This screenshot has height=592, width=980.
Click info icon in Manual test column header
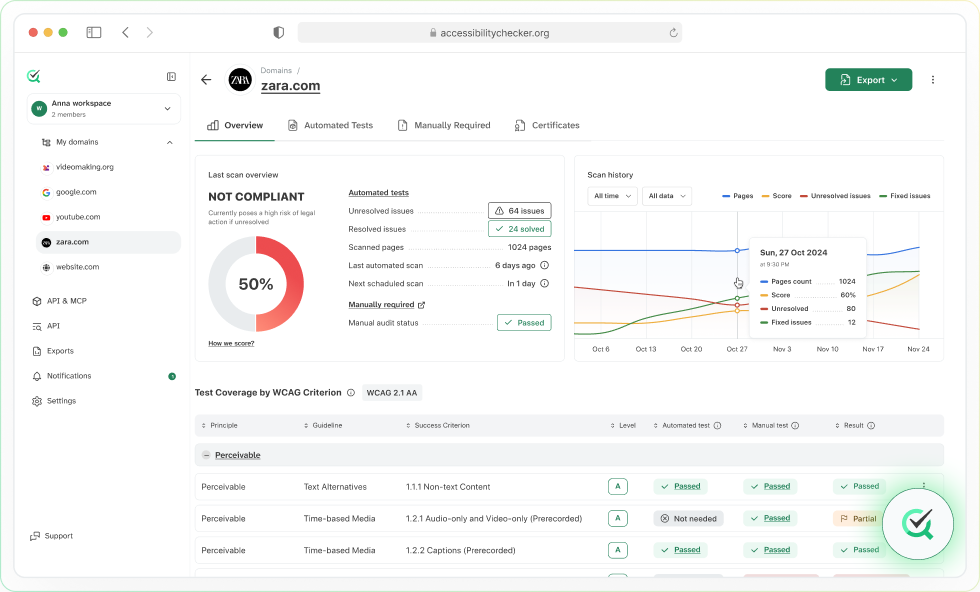coord(795,426)
